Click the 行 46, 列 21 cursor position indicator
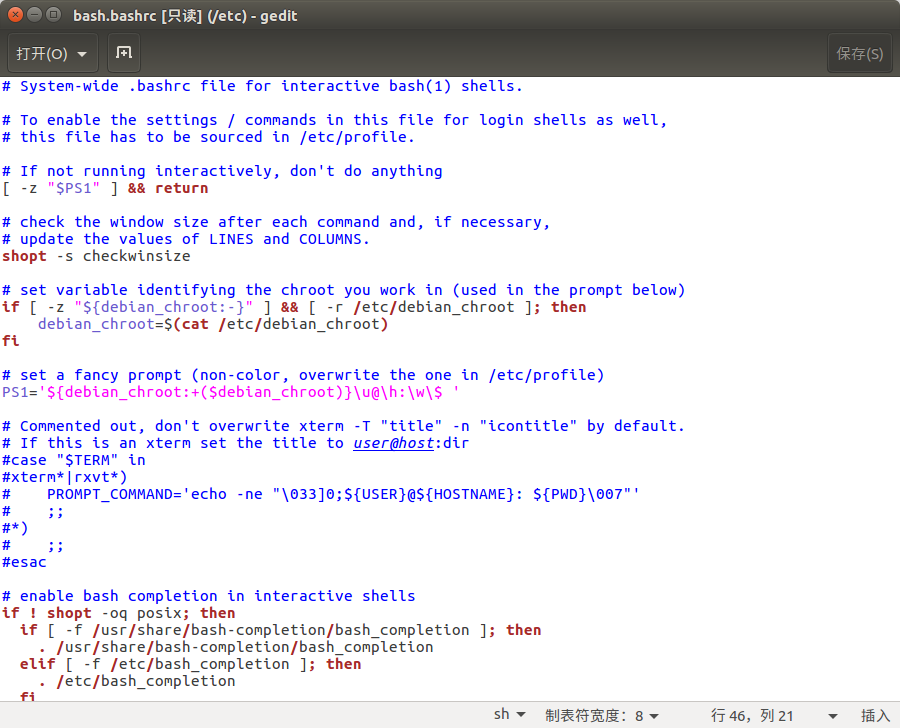Screen dimensions: 900x728 pyautogui.click(x=752, y=715)
